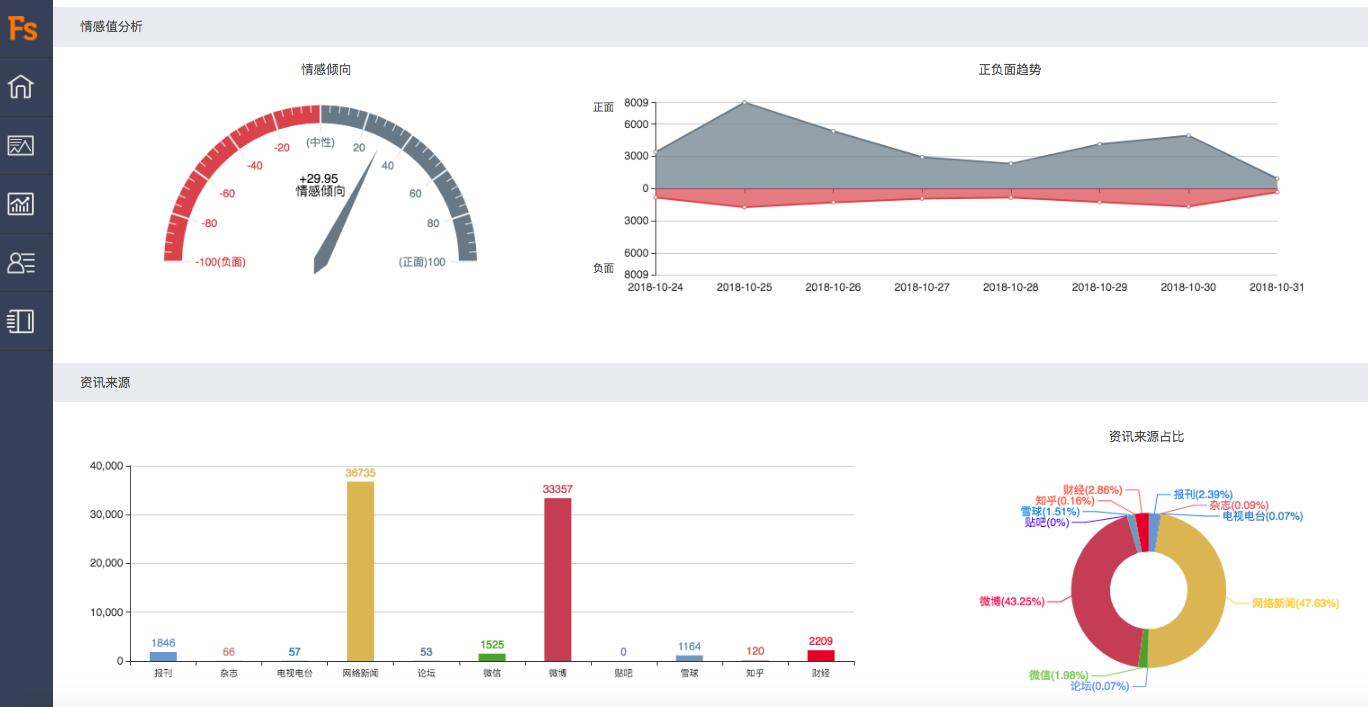1368x707 pixels.
Task: Click the 2018-10-27 x-axis date label
Action: click(x=922, y=287)
